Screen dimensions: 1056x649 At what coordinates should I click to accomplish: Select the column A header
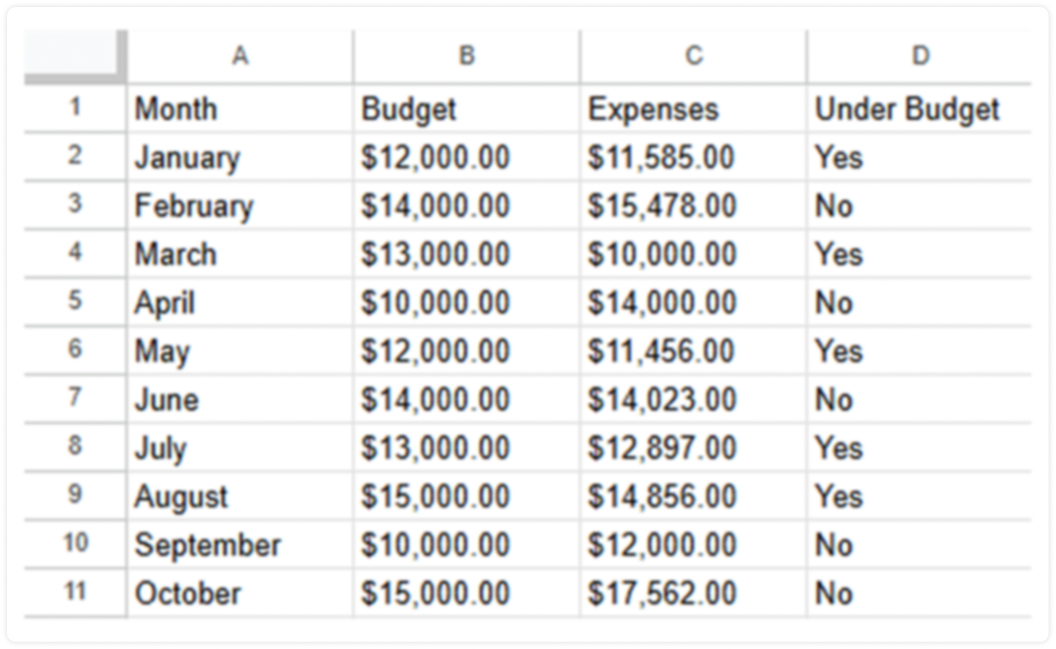(x=240, y=57)
